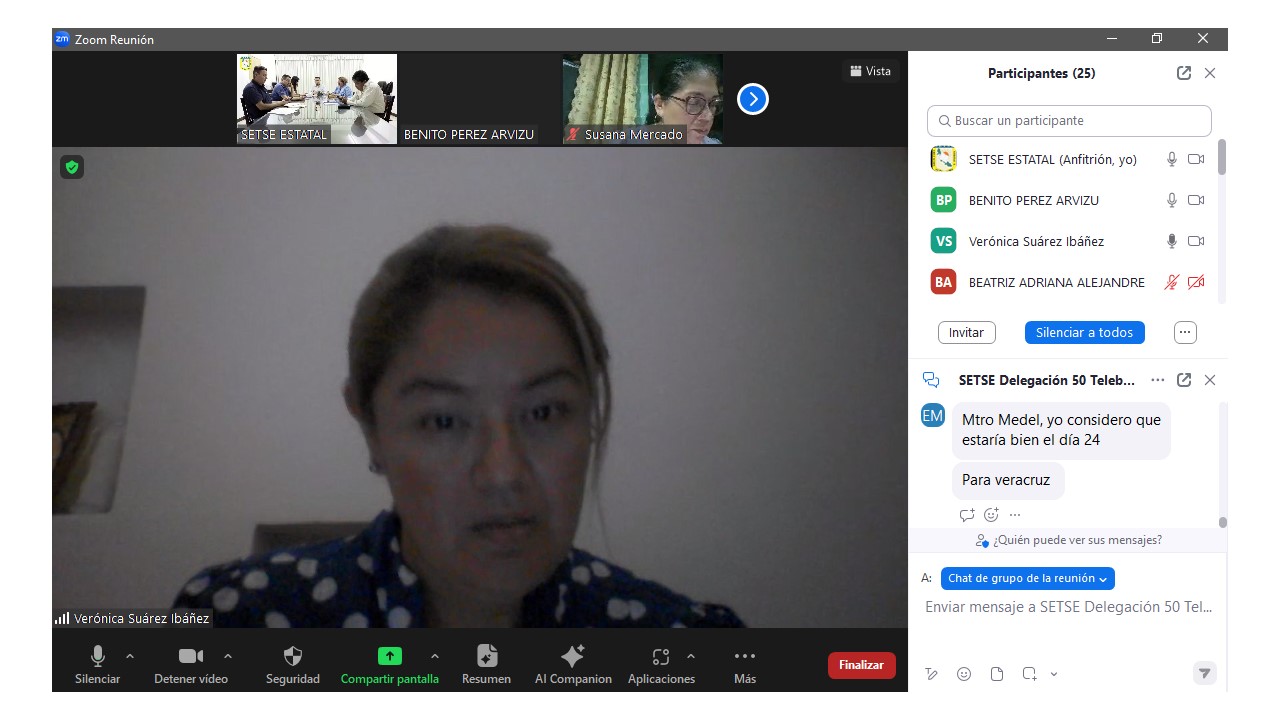Click the Invitar button

coord(966,332)
